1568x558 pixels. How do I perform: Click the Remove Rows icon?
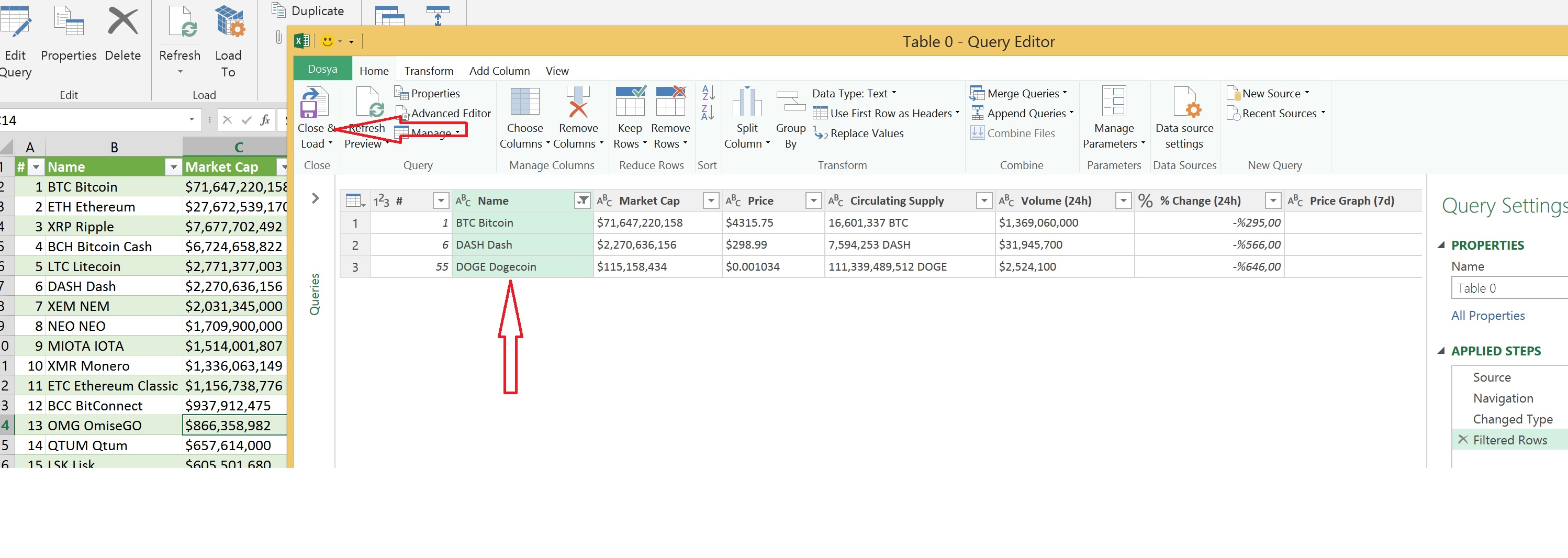tap(670, 101)
